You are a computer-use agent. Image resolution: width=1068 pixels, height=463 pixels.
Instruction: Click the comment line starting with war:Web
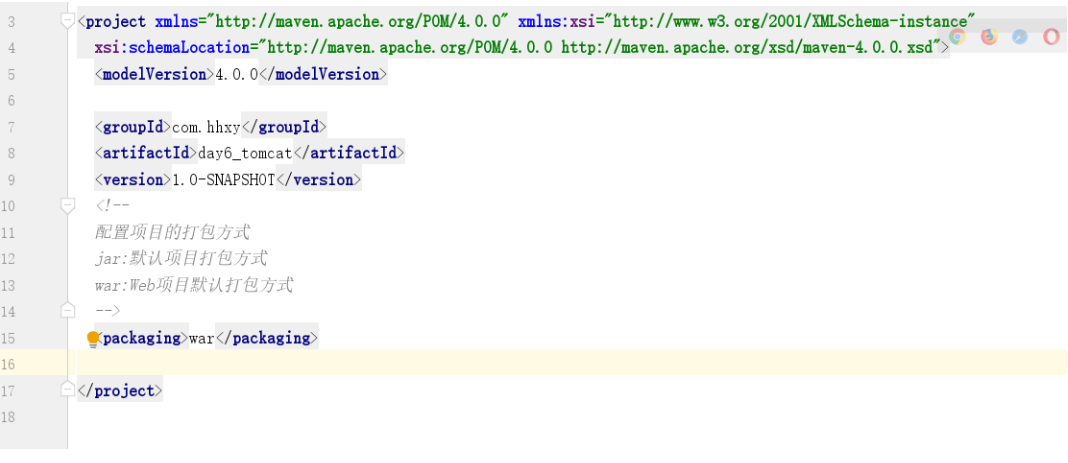tap(194, 285)
